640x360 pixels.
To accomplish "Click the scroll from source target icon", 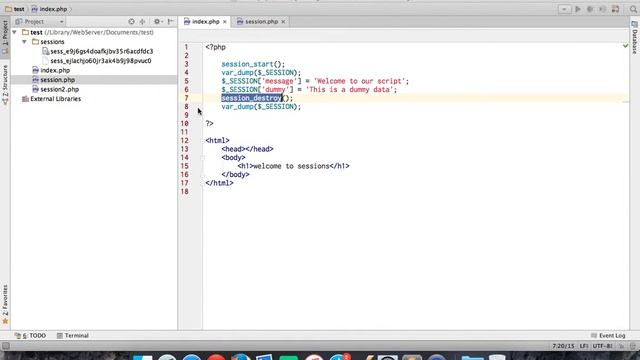I will tap(131, 22).
